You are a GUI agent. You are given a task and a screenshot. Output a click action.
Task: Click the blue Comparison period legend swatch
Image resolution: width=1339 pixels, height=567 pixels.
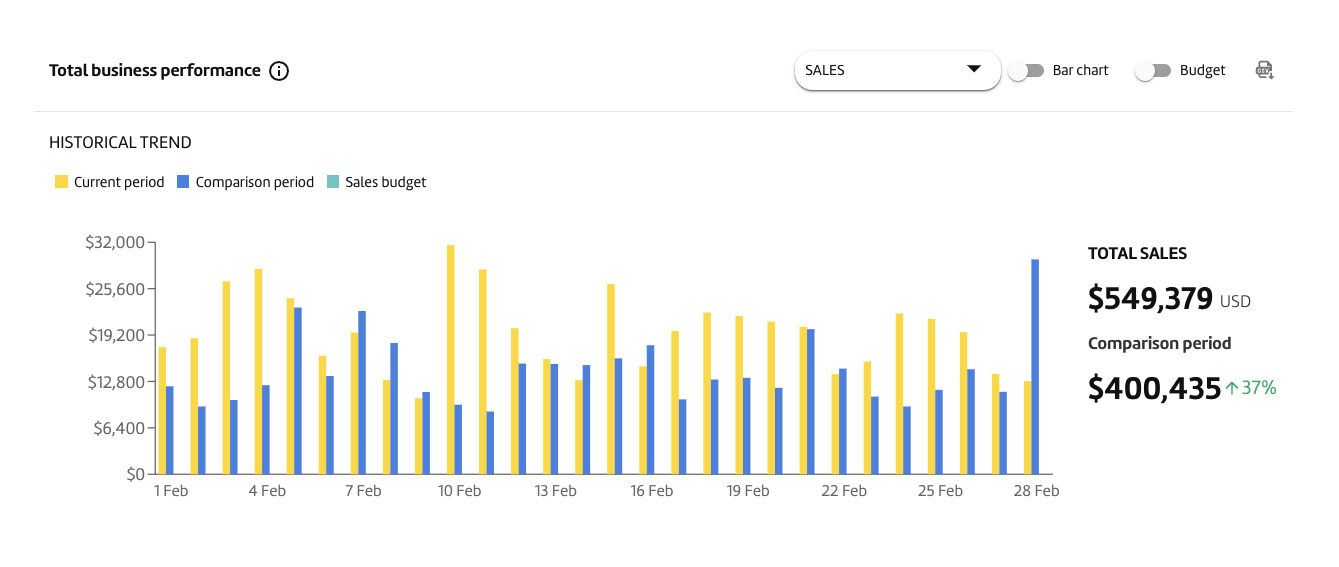click(183, 182)
